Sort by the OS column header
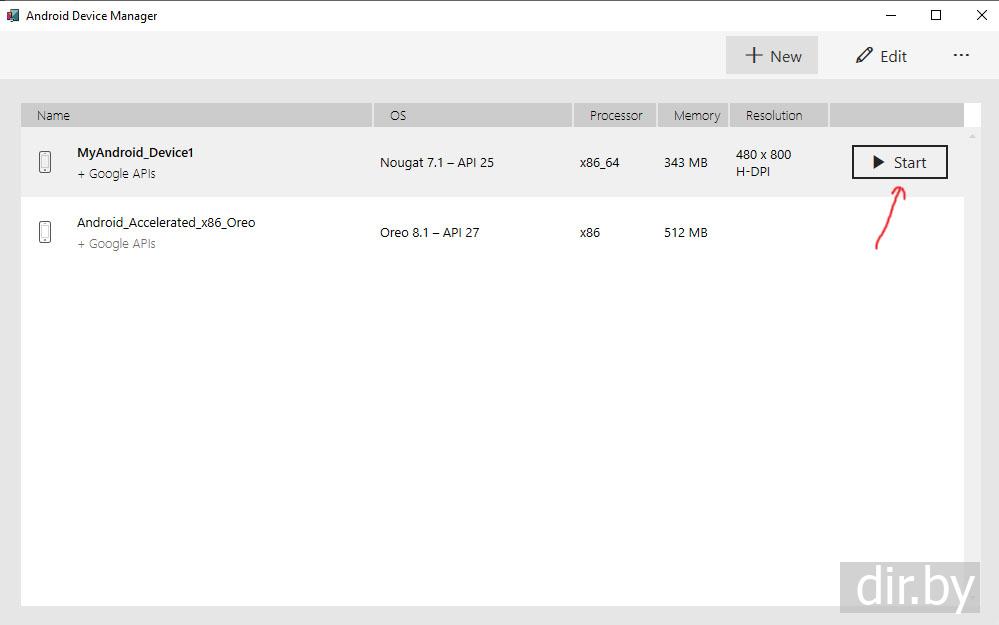Screen dimensions: 999x625 (x=473, y=115)
